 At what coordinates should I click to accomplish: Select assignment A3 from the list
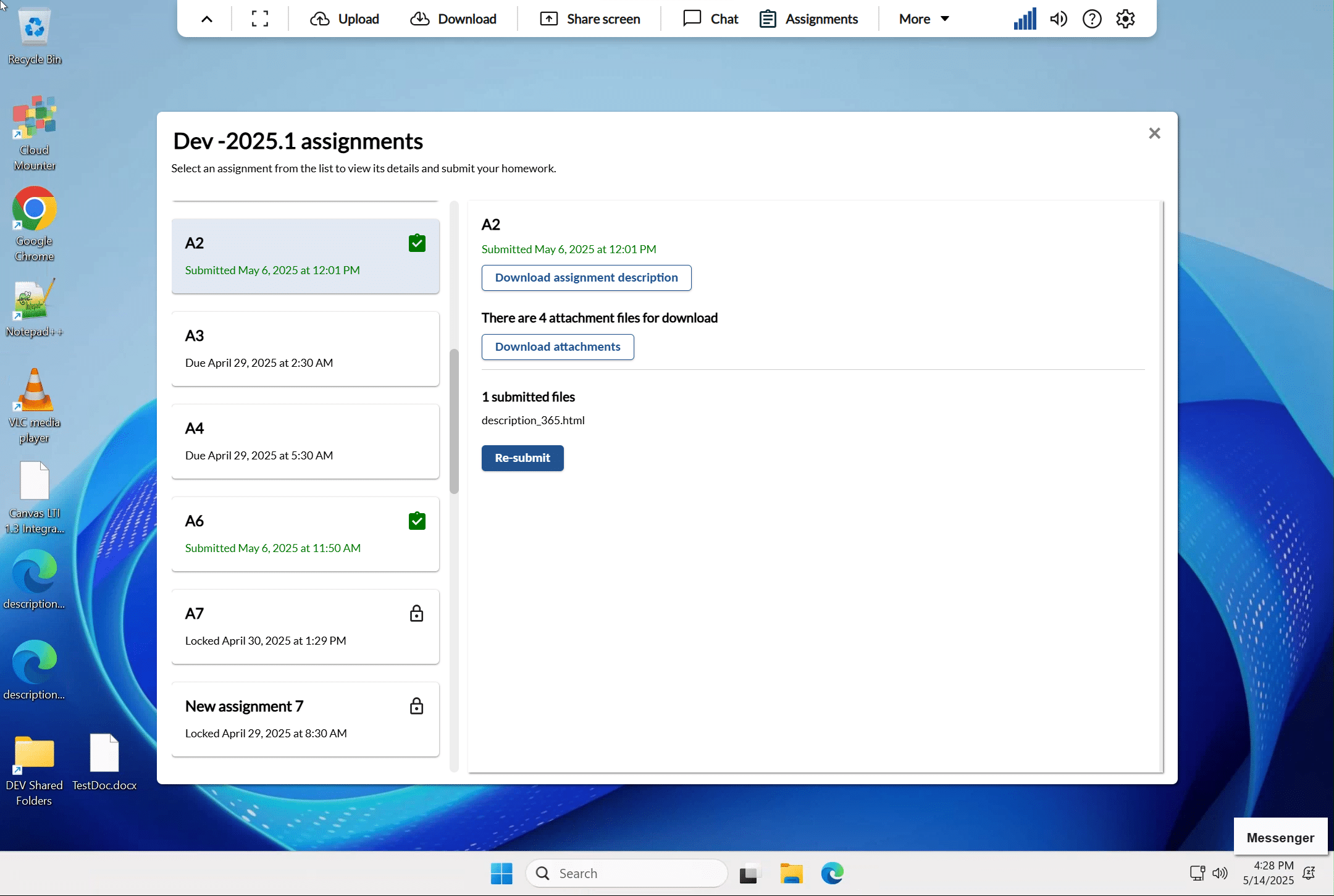coord(305,348)
